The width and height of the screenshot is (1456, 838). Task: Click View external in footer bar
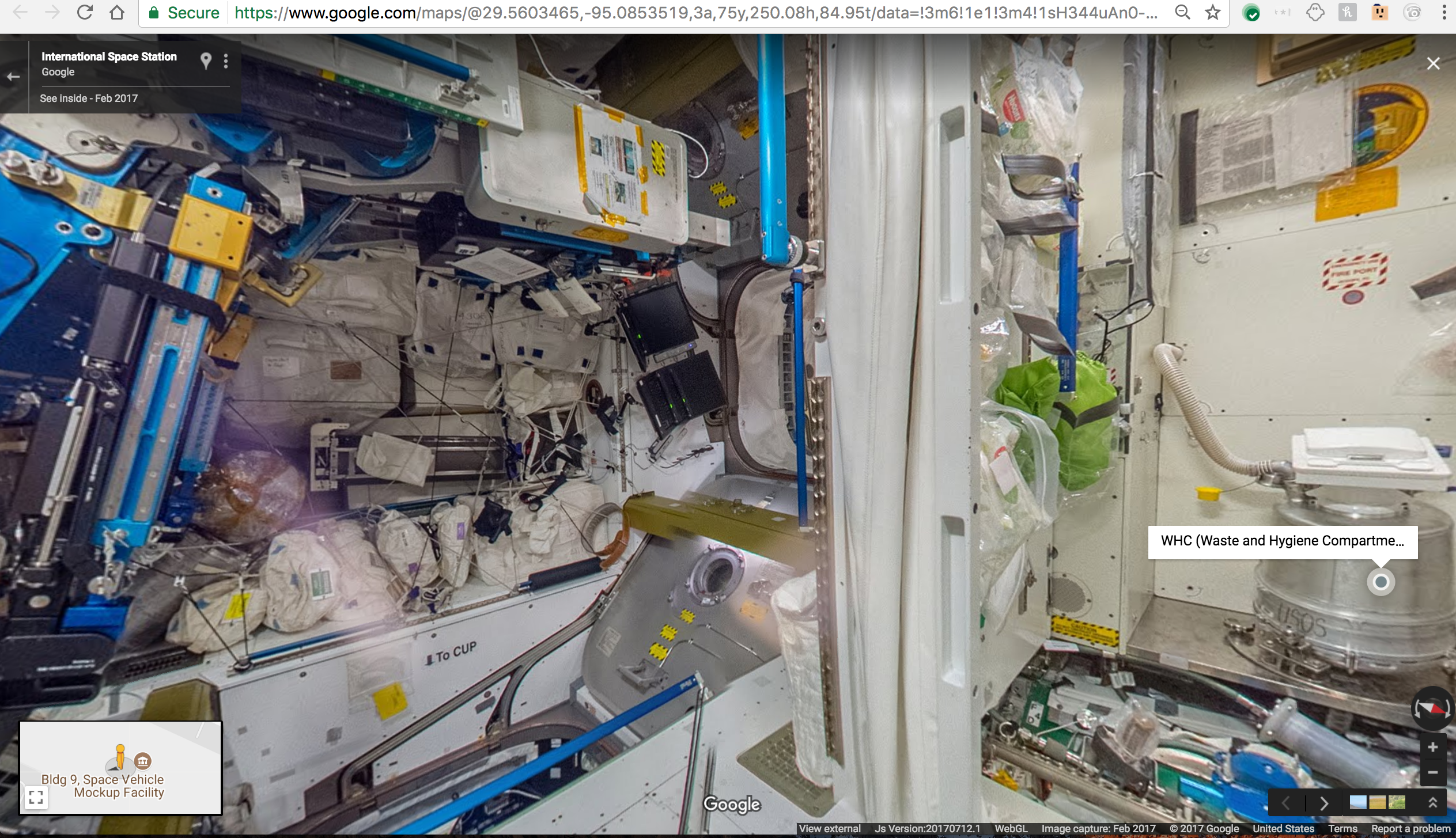830,829
